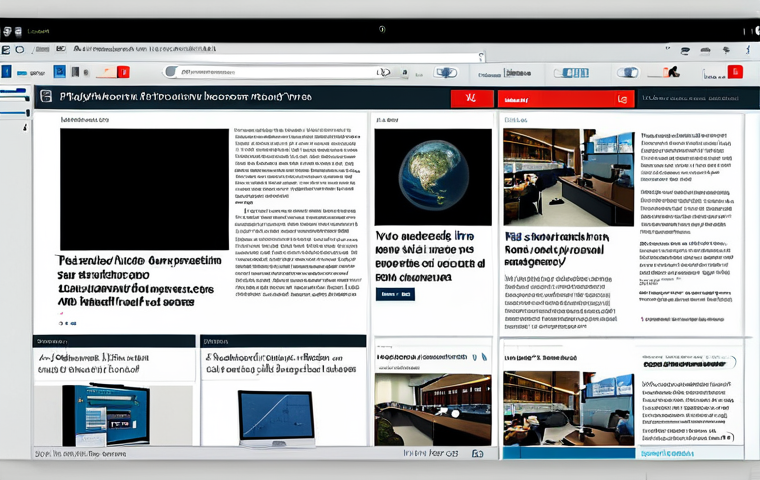Click the rounded search pill in the bottom-right card
Image resolution: width=760 pixels, height=480 pixels.
point(688,363)
